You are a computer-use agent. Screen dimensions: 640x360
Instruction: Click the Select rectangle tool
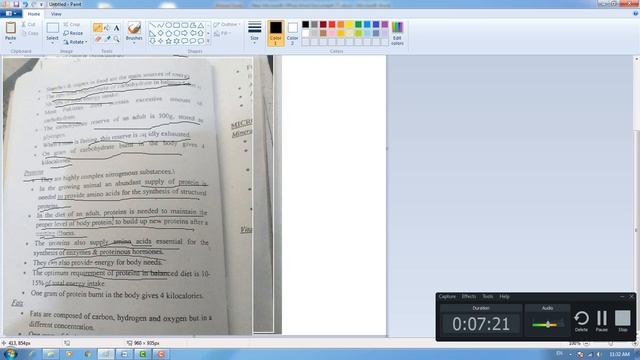[x=52, y=28]
